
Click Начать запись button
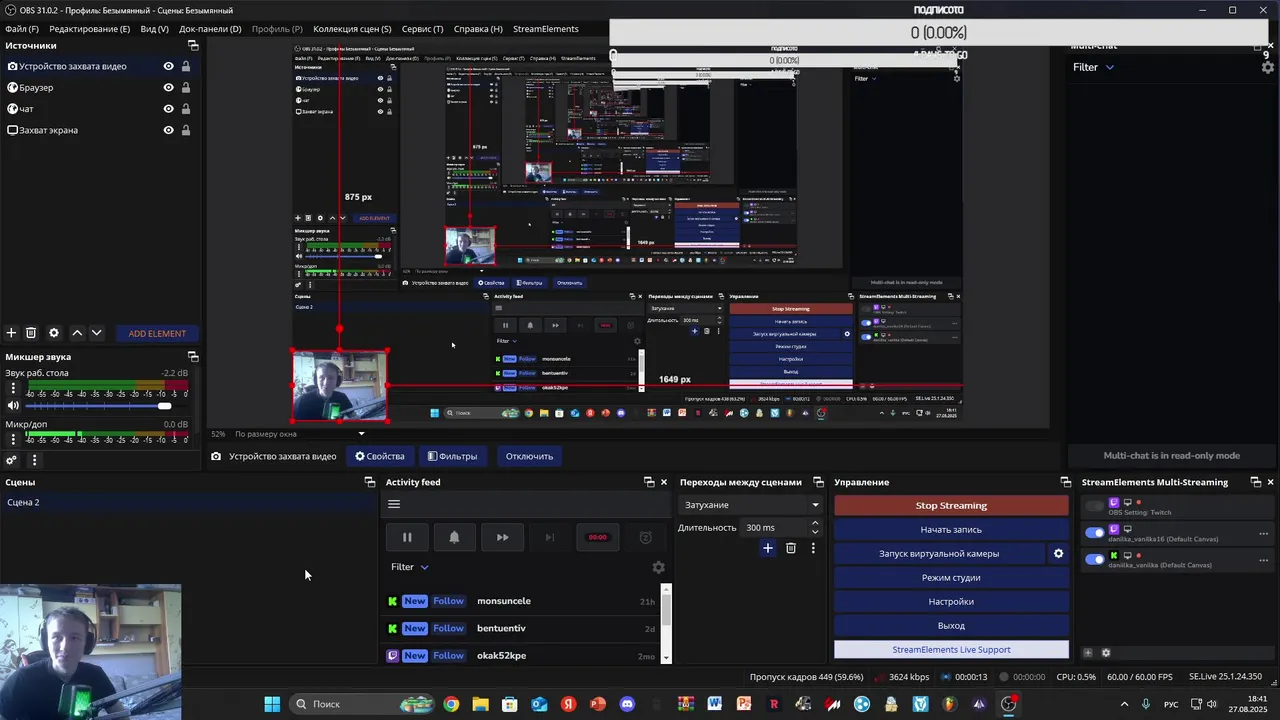pyautogui.click(x=951, y=529)
